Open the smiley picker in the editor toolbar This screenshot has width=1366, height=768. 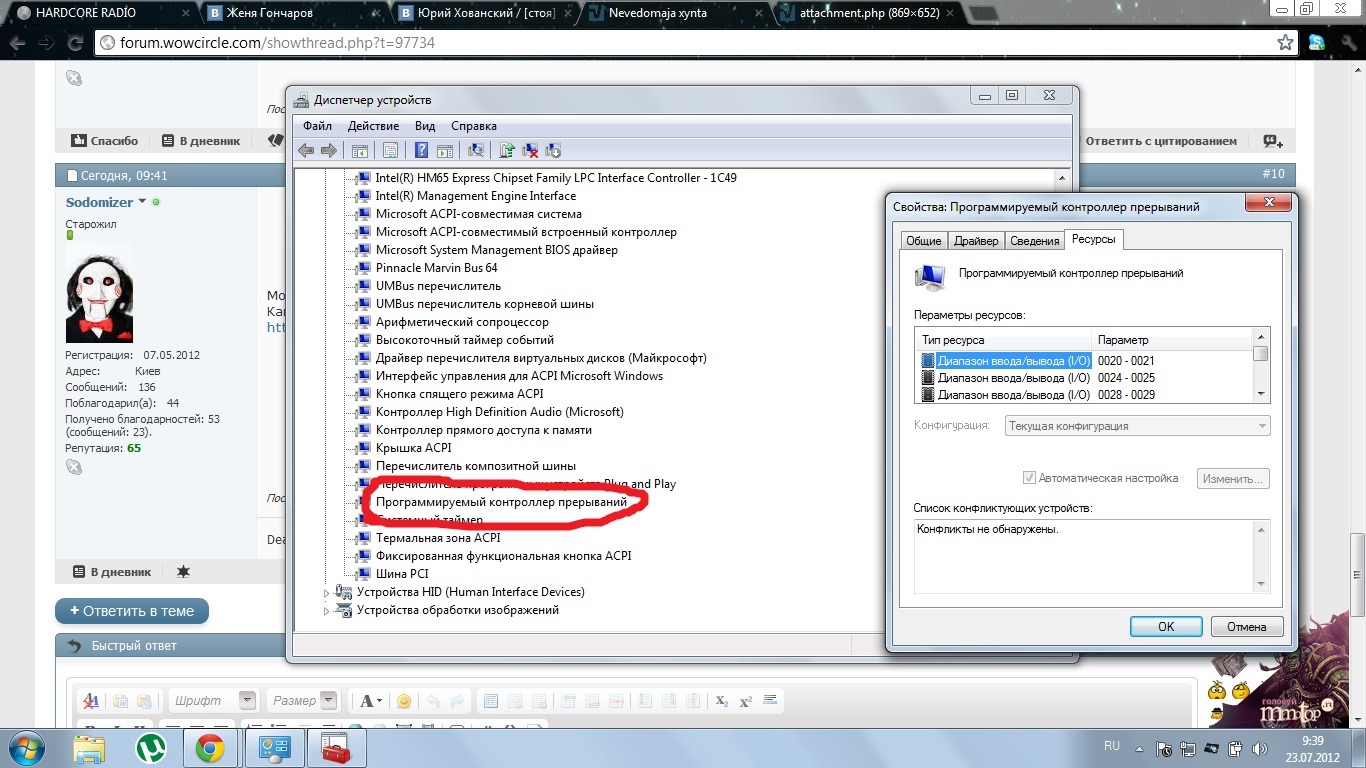coord(404,701)
